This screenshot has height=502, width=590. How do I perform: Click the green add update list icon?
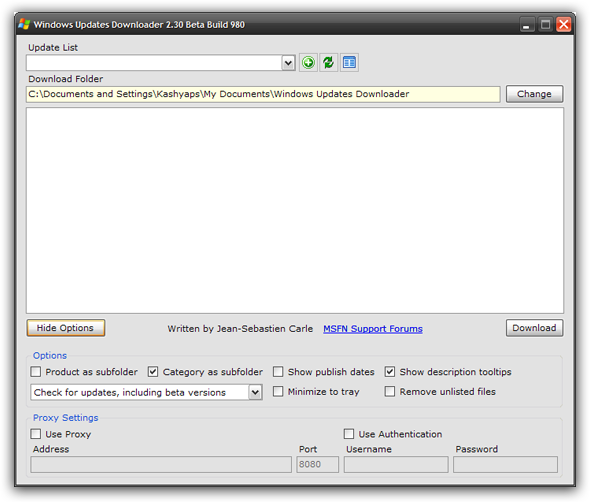click(308, 62)
